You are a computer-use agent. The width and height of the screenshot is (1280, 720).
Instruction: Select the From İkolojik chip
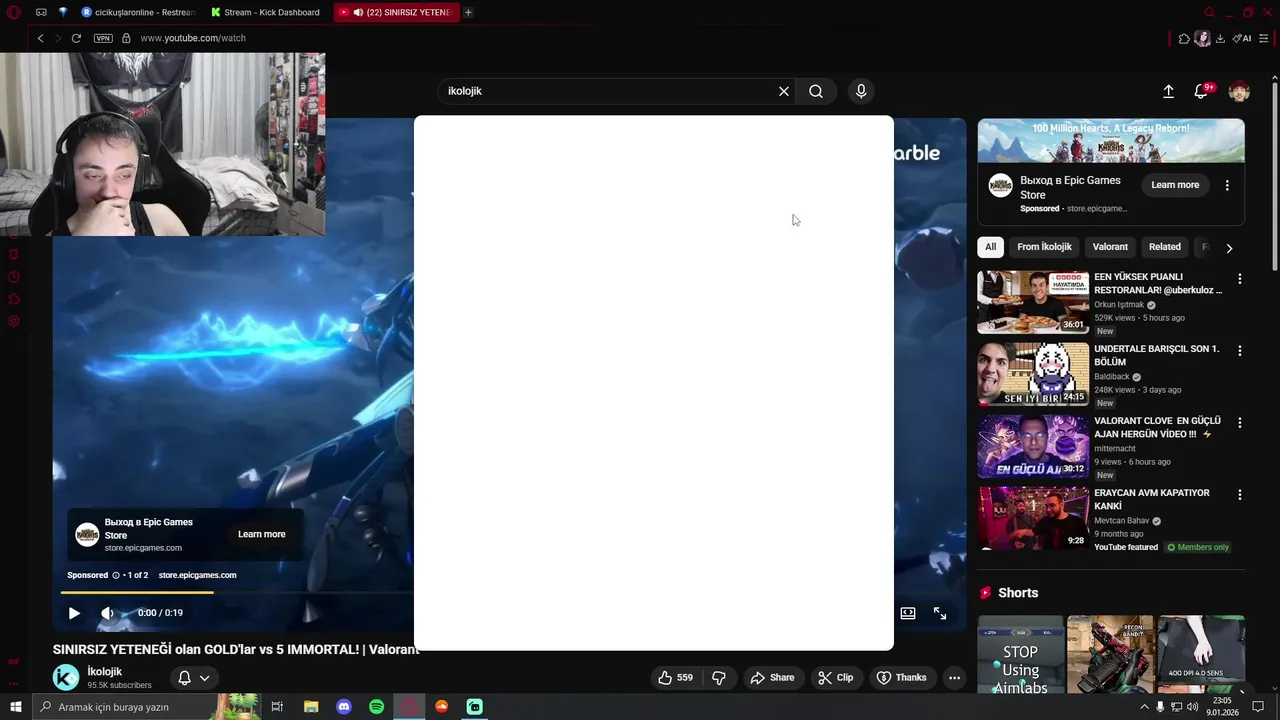pyautogui.click(x=1044, y=247)
